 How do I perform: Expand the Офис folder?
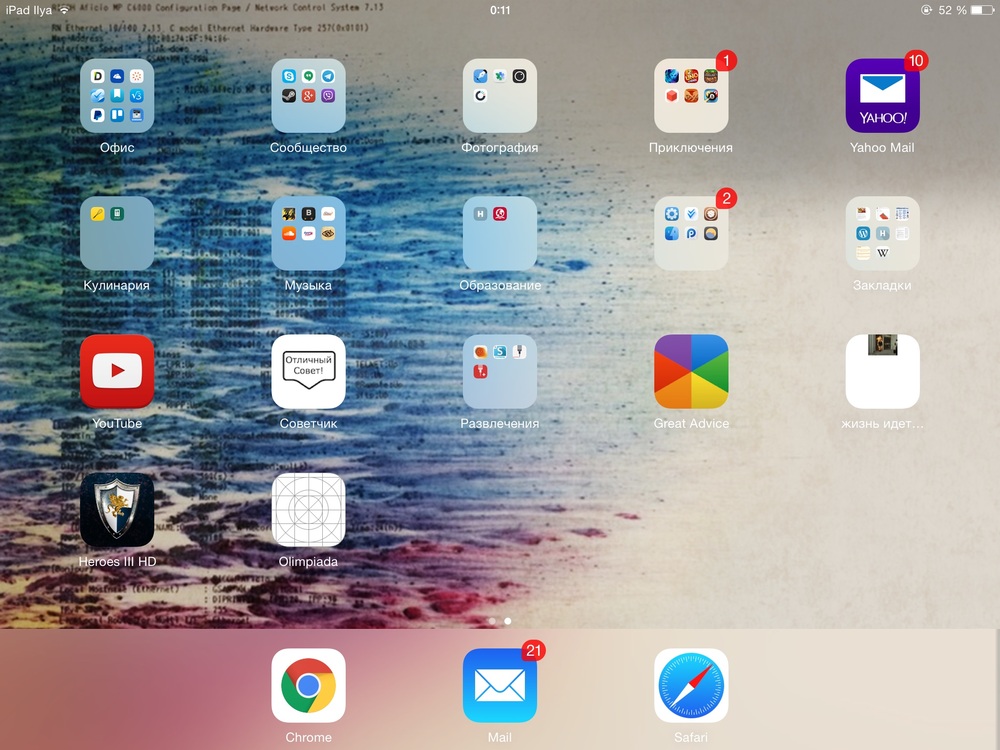[x=117, y=96]
